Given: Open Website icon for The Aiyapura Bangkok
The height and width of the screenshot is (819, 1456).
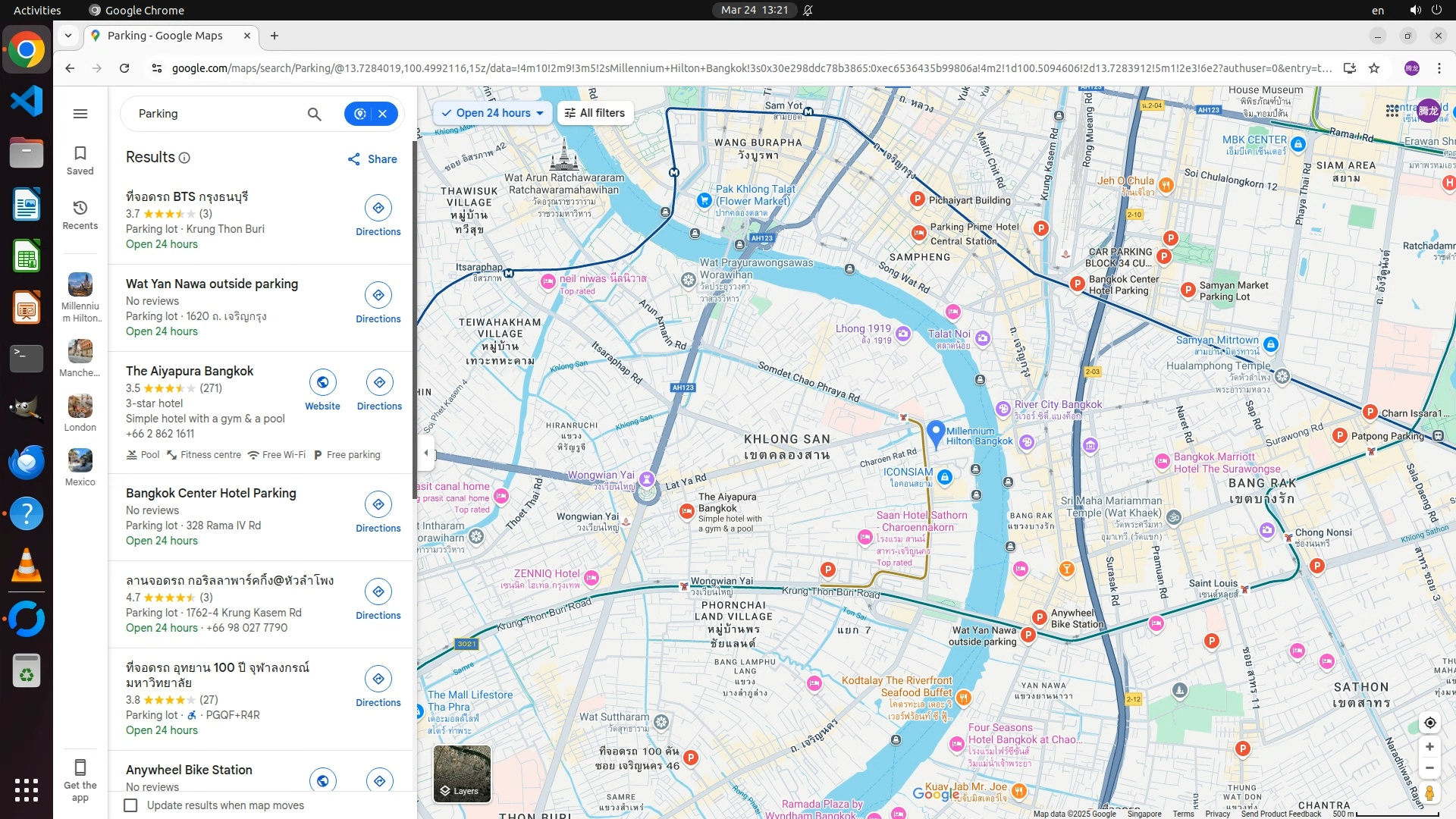Looking at the screenshot, I should click(x=322, y=382).
